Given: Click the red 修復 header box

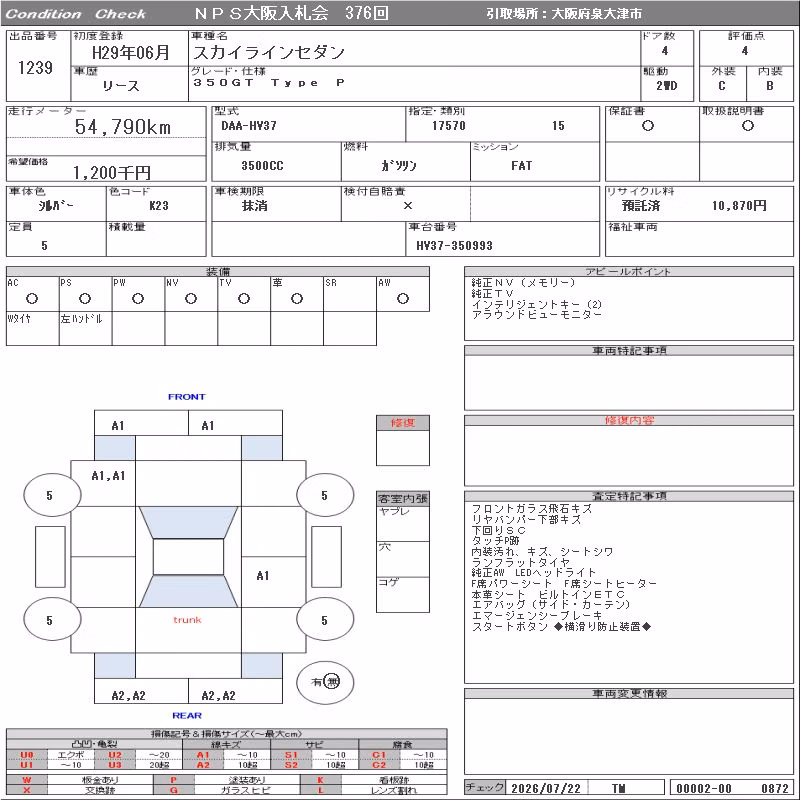Looking at the screenshot, I should point(403,423).
